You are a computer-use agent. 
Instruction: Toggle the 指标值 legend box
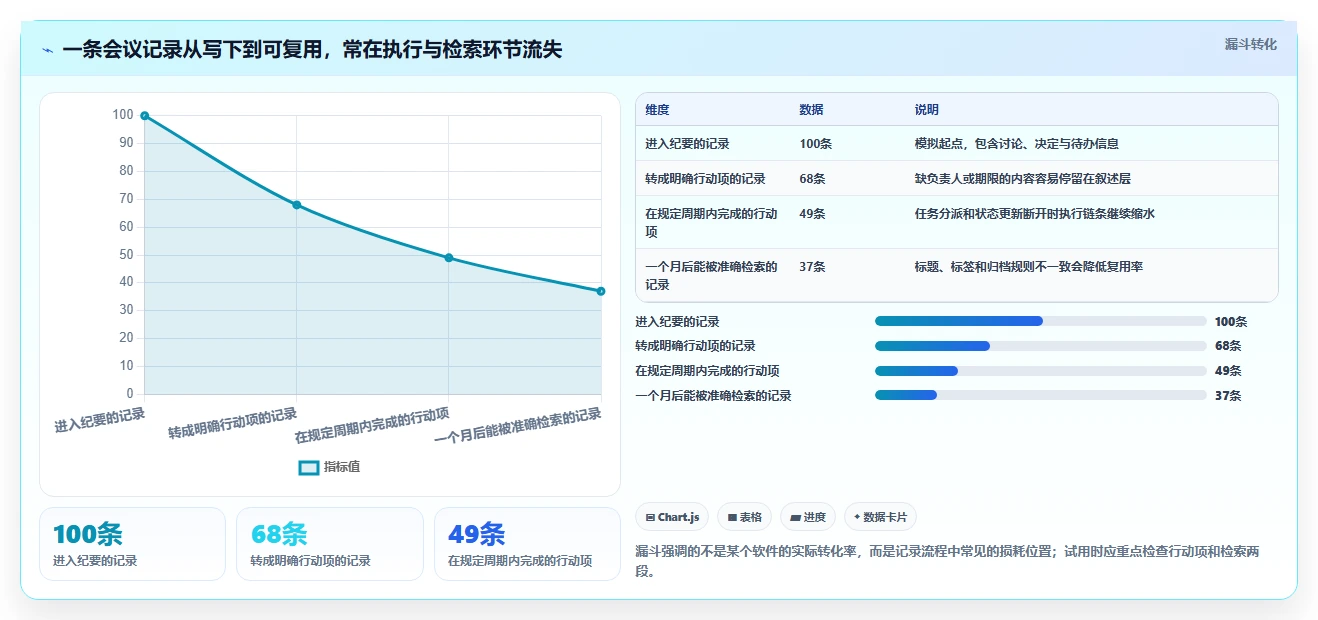309,467
